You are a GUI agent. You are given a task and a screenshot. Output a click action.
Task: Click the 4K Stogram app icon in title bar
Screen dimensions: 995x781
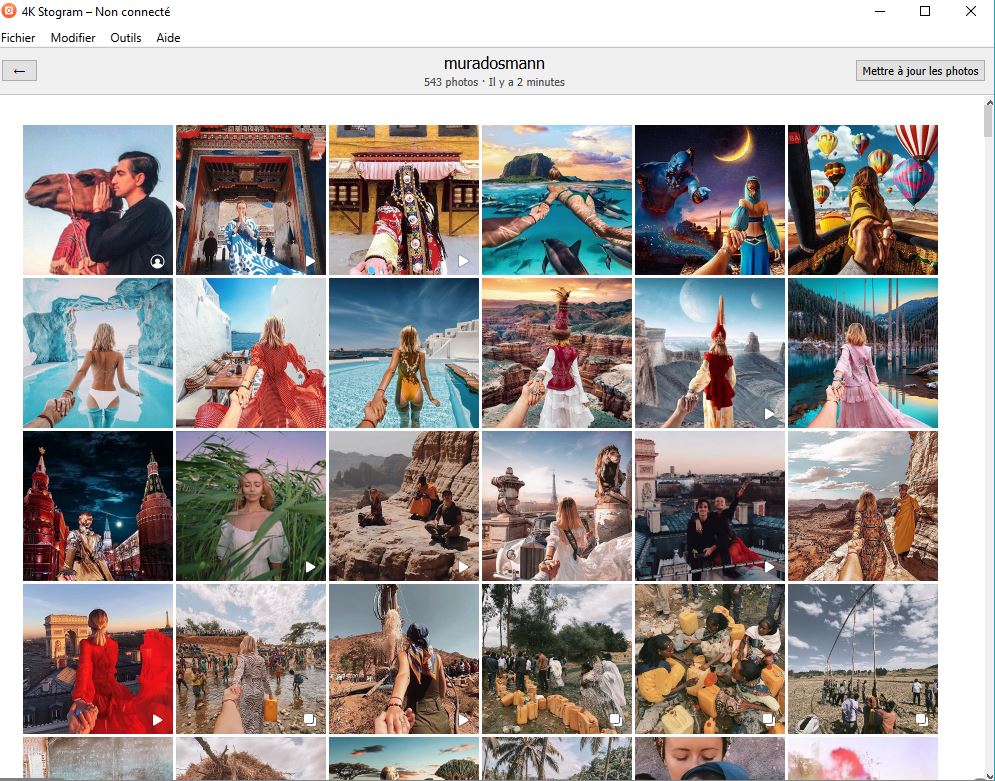pyautogui.click(x=9, y=12)
